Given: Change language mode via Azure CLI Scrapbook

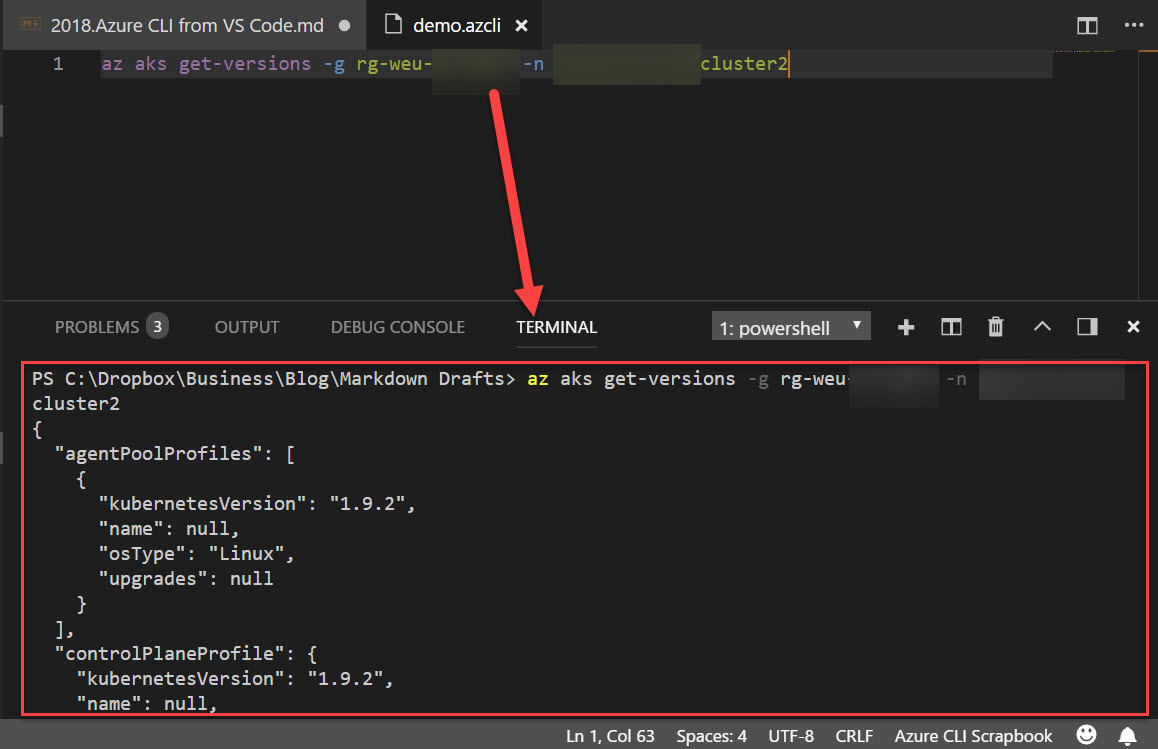Looking at the screenshot, I should pos(972,736).
